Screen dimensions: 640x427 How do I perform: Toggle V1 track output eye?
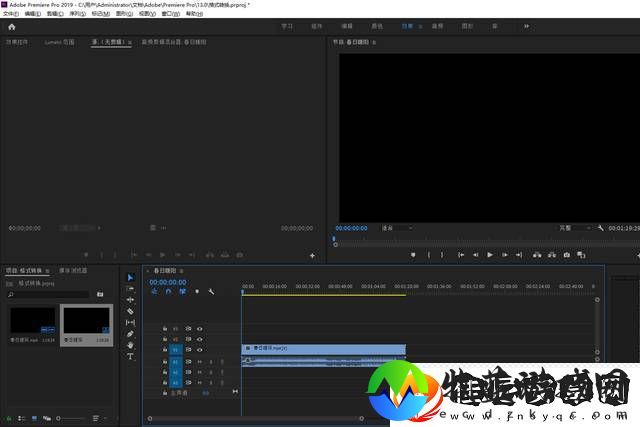click(200, 350)
